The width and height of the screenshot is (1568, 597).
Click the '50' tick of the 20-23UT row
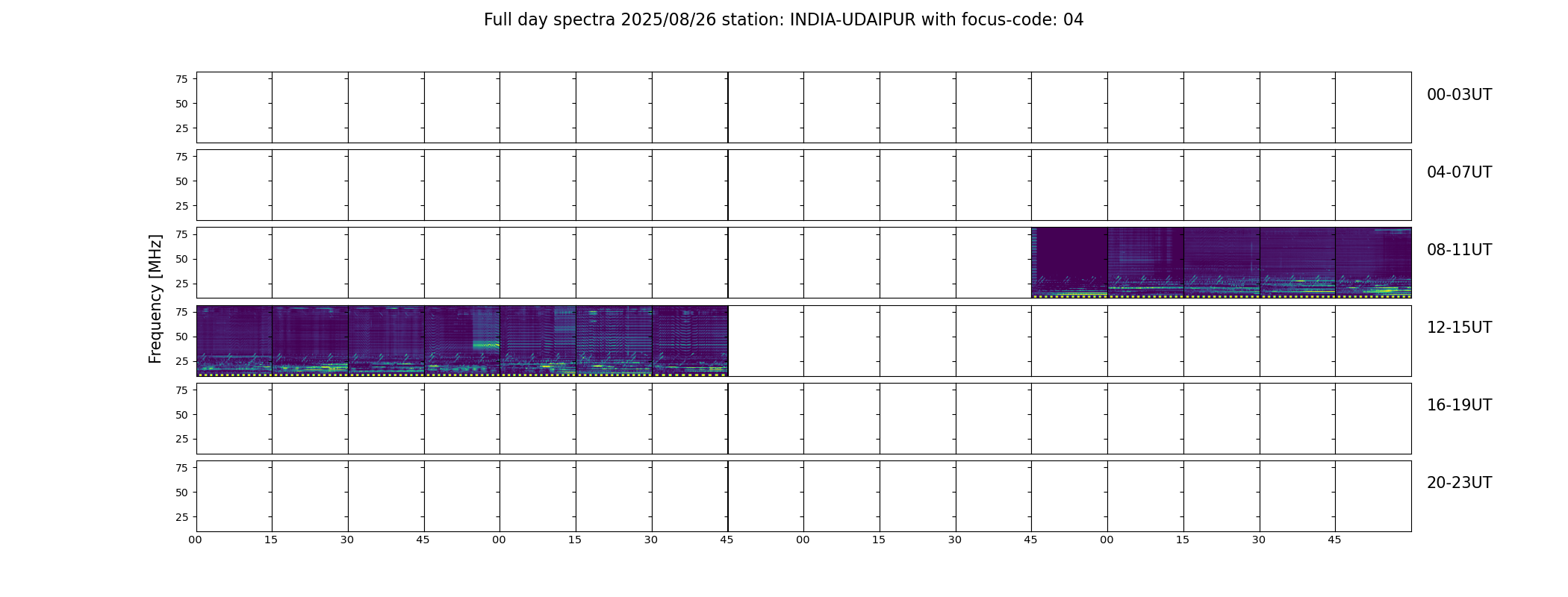pos(181,493)
